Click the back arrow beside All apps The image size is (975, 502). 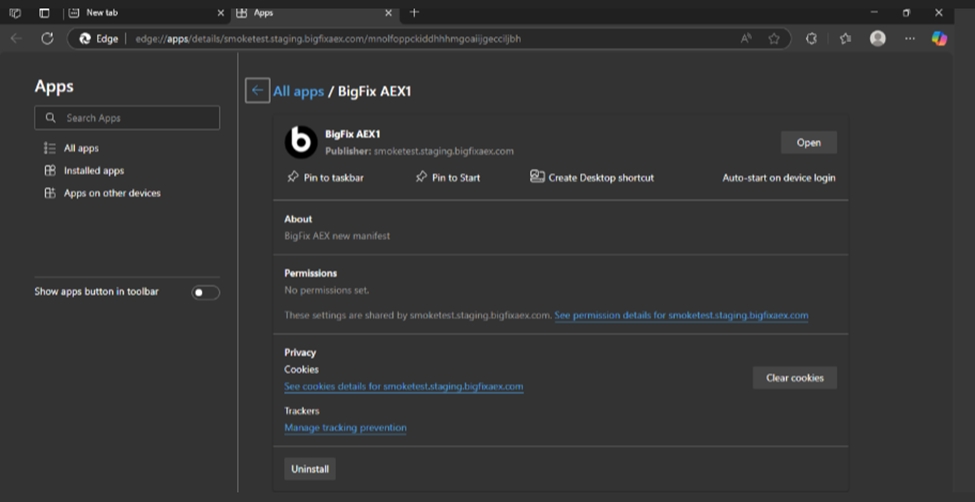(257, 90)
